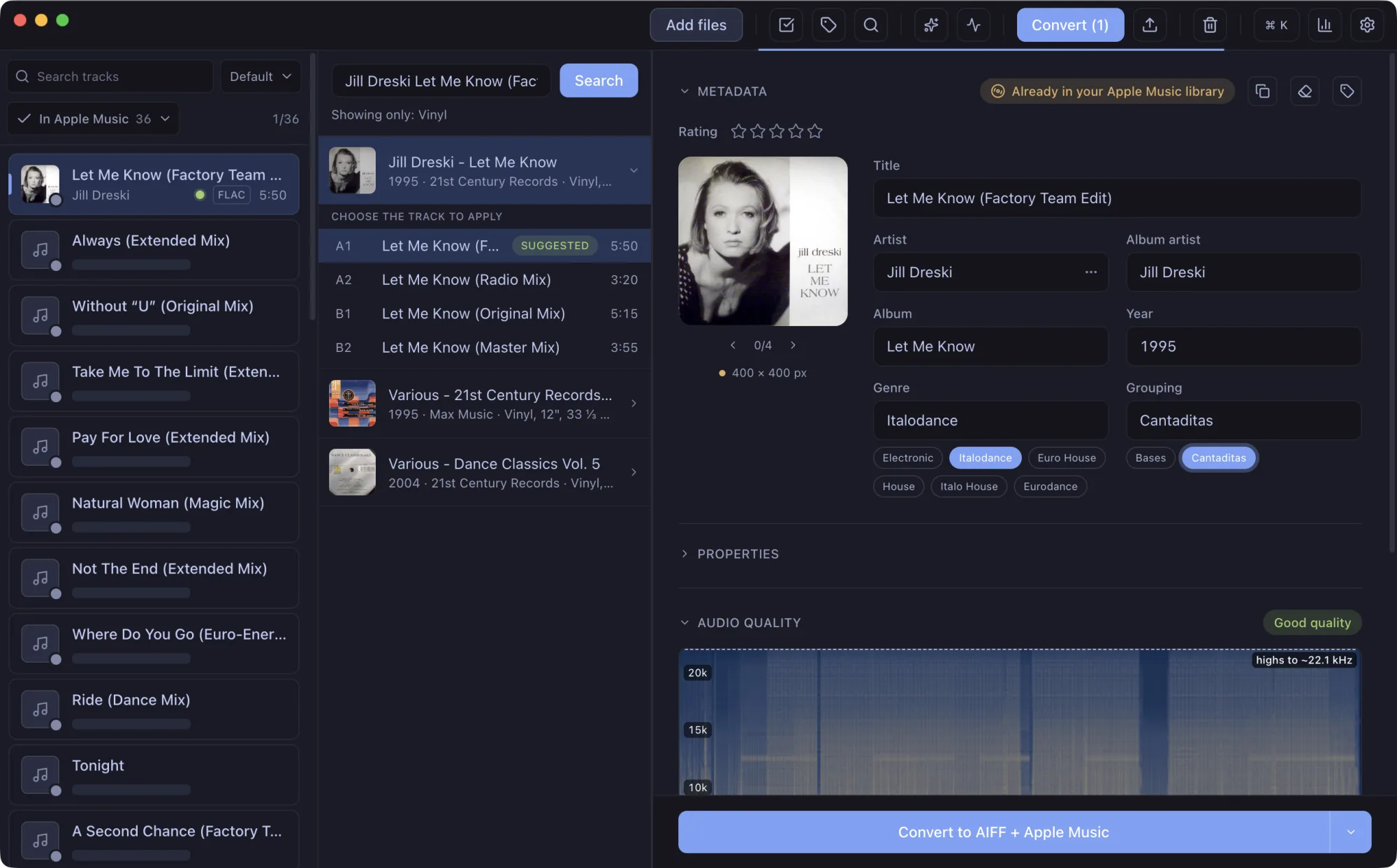The width and height of the screenshot is (1397, 868).
Task: Click the Artist field ellipsis icon
Action: pyautogui.click(x=1090, y=272)
